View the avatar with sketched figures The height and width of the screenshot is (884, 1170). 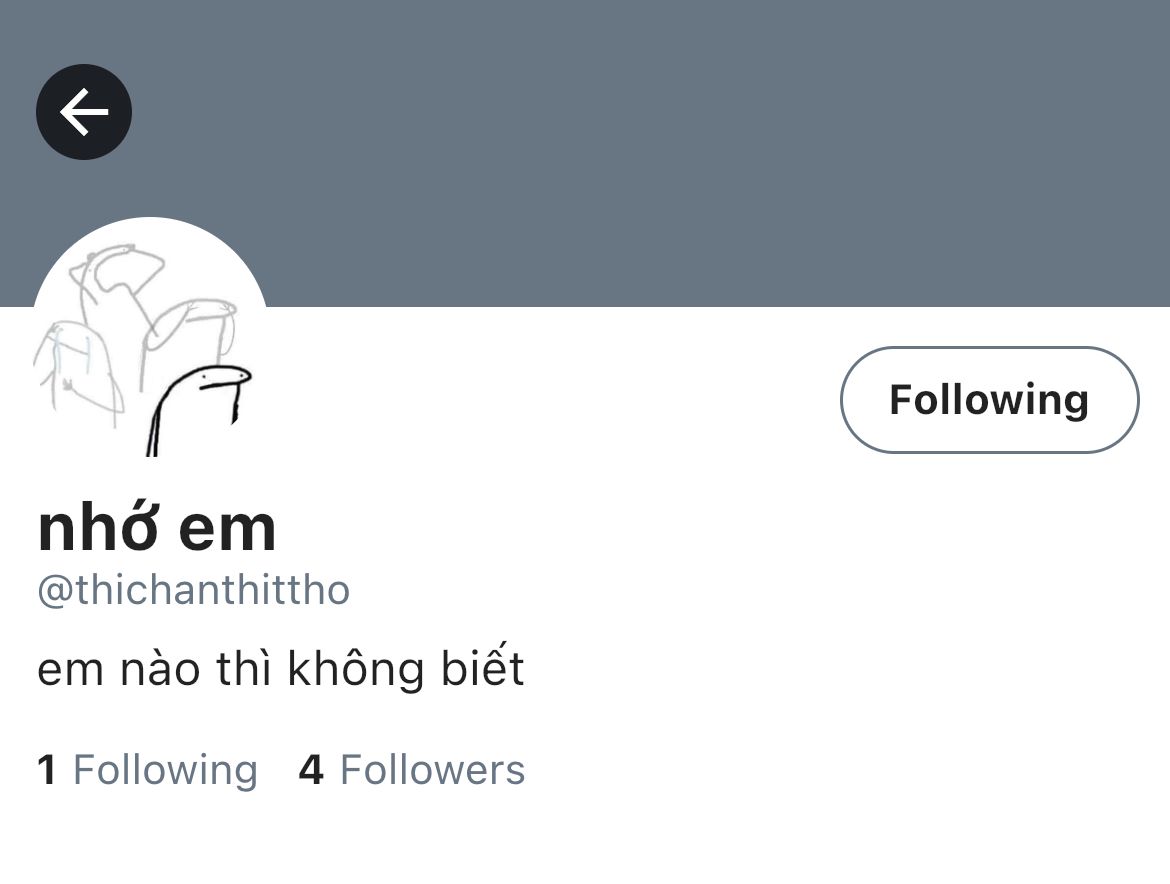[149, 336]
